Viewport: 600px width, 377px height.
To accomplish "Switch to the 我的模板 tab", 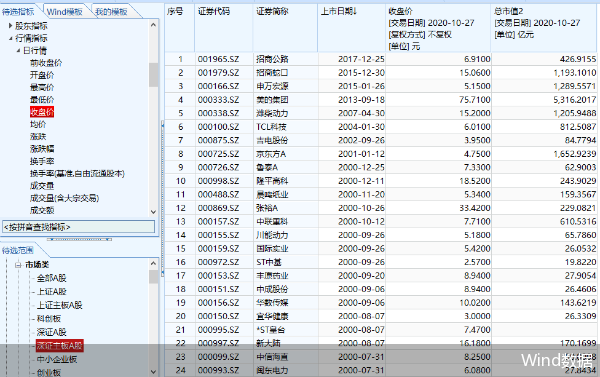I will click(x=111, y=12).
